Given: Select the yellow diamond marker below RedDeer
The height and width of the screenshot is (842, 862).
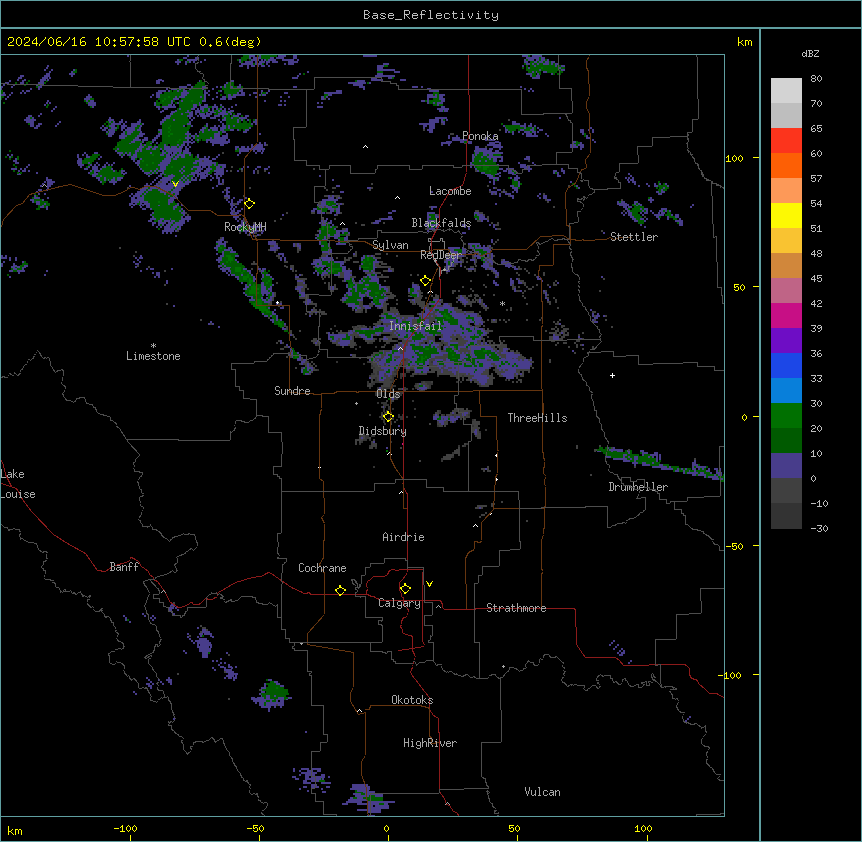Looking at the screenshot, I should [425, 281].
